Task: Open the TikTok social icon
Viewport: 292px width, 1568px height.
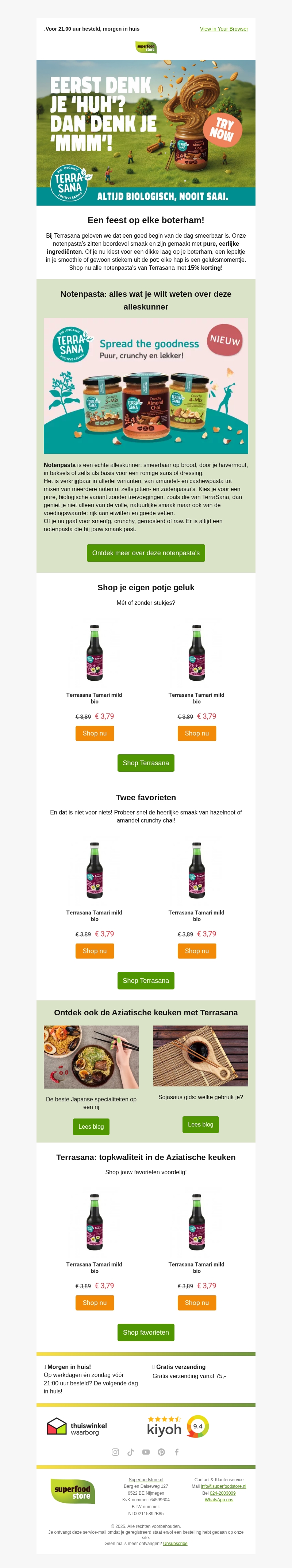Action: tap(130, 1452)
